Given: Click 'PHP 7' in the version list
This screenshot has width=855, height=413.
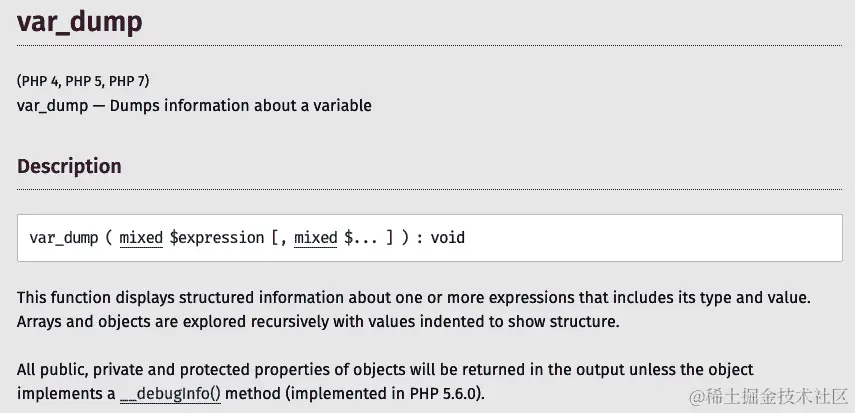Looking at the screenshot, I should click(x=127, y=81).
